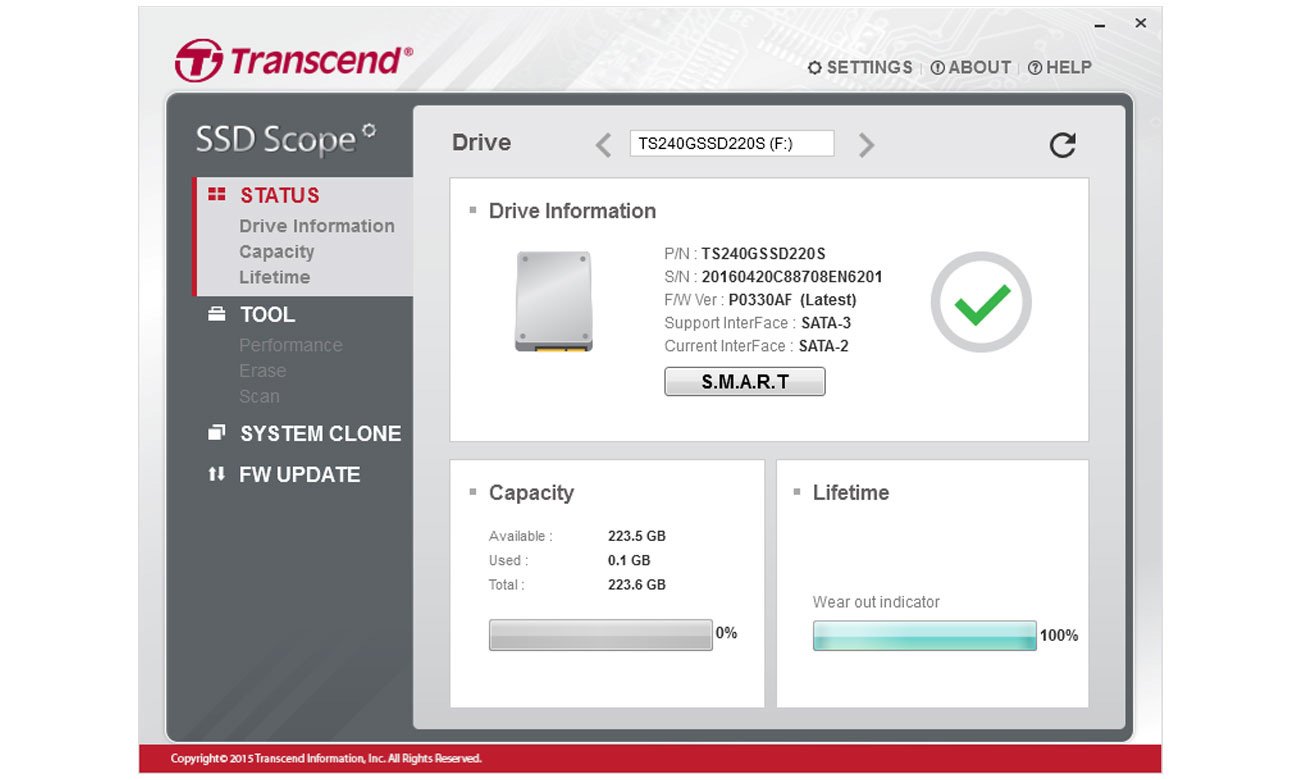1300x780 pixels.
Task: Click the wear out indicator bar
Action: 925,635
